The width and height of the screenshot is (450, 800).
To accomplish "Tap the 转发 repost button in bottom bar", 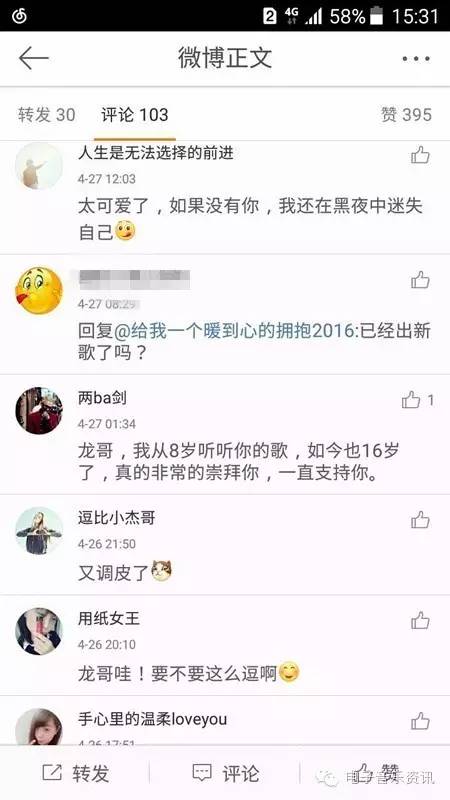I will point(76,773).
